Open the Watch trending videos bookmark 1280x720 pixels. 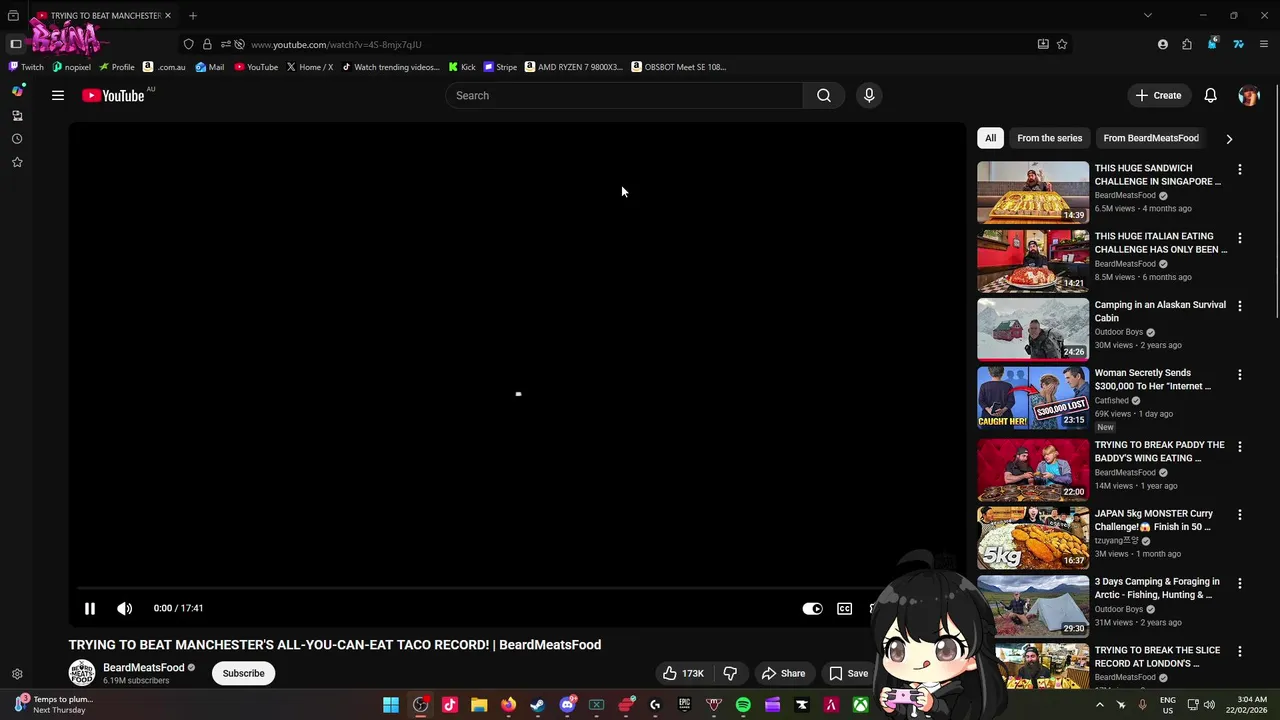390,67
